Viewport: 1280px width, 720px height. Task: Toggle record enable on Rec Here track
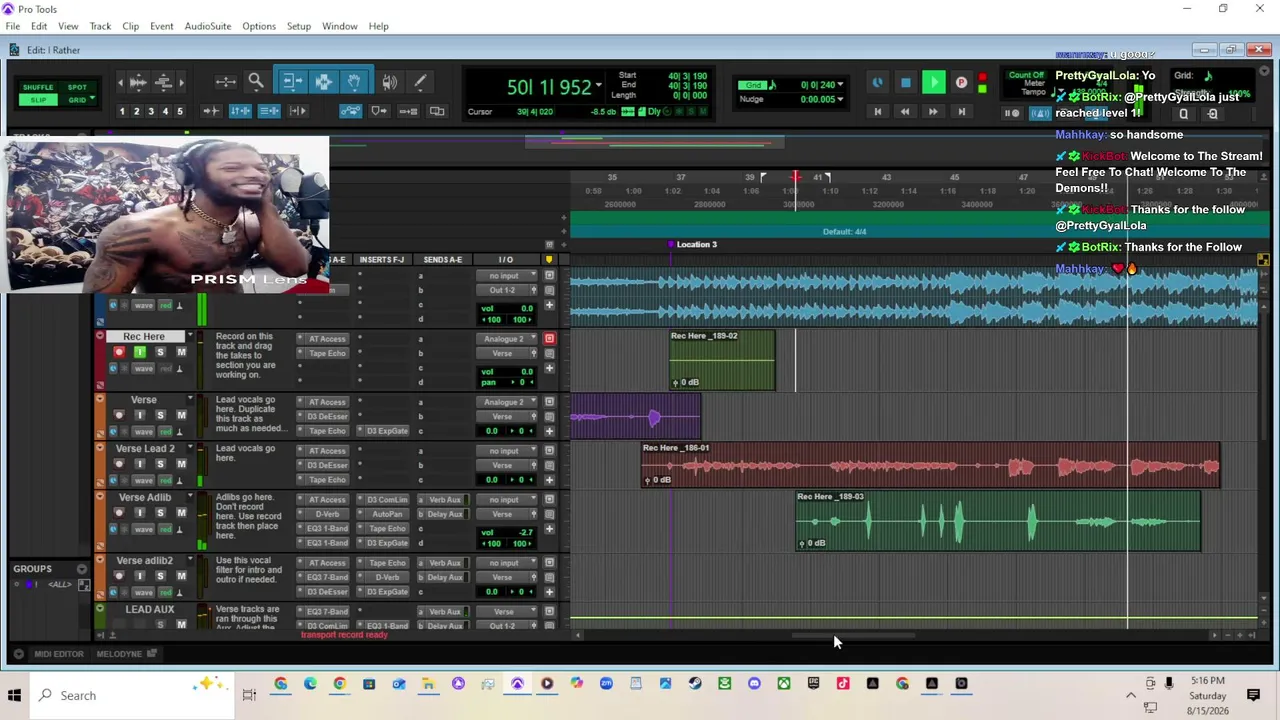(x=119, y=352)
